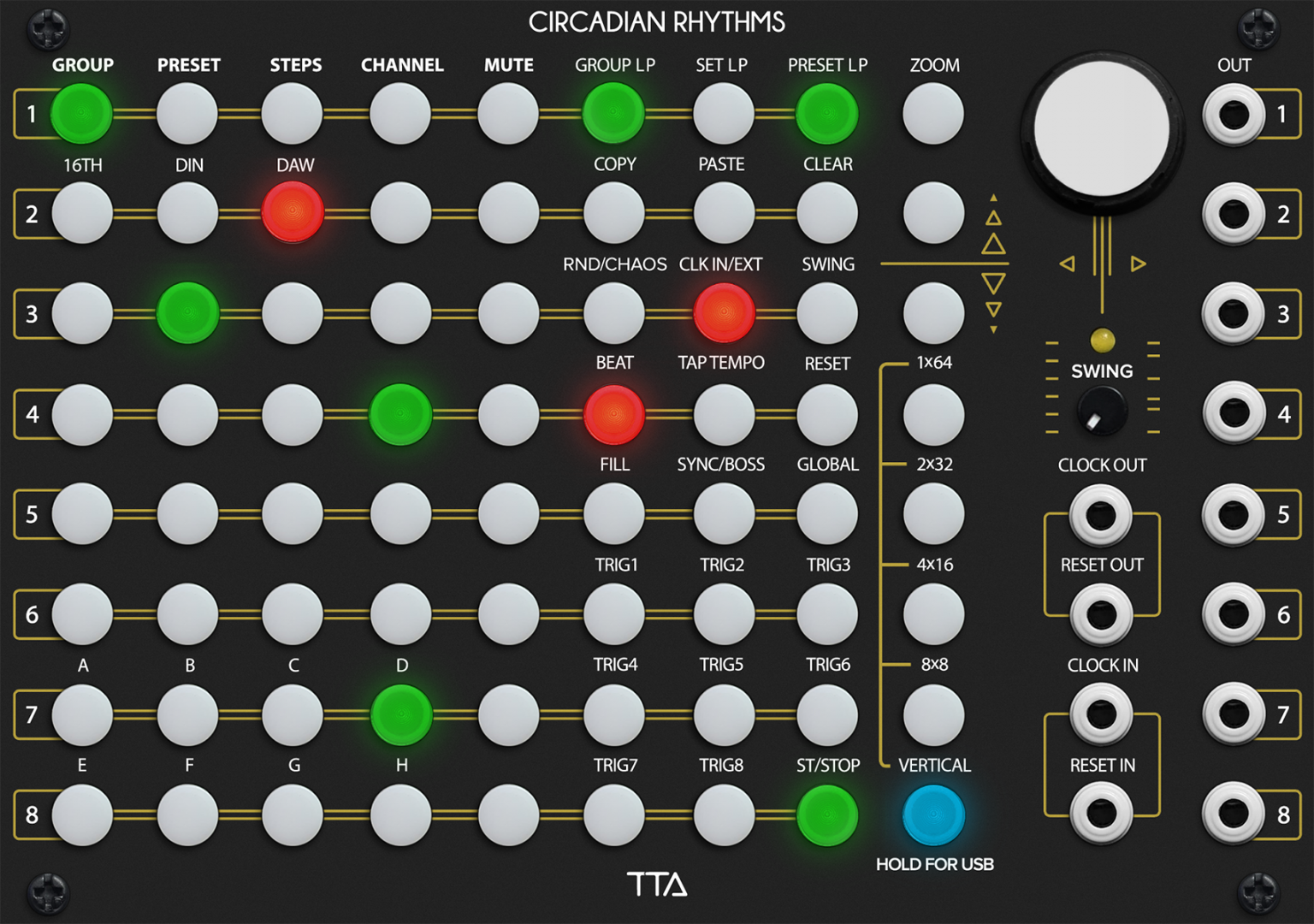Viewport: 1314px width, 924px height.
Task: Activate the ZOOM function button
Action: click(934, 114)
